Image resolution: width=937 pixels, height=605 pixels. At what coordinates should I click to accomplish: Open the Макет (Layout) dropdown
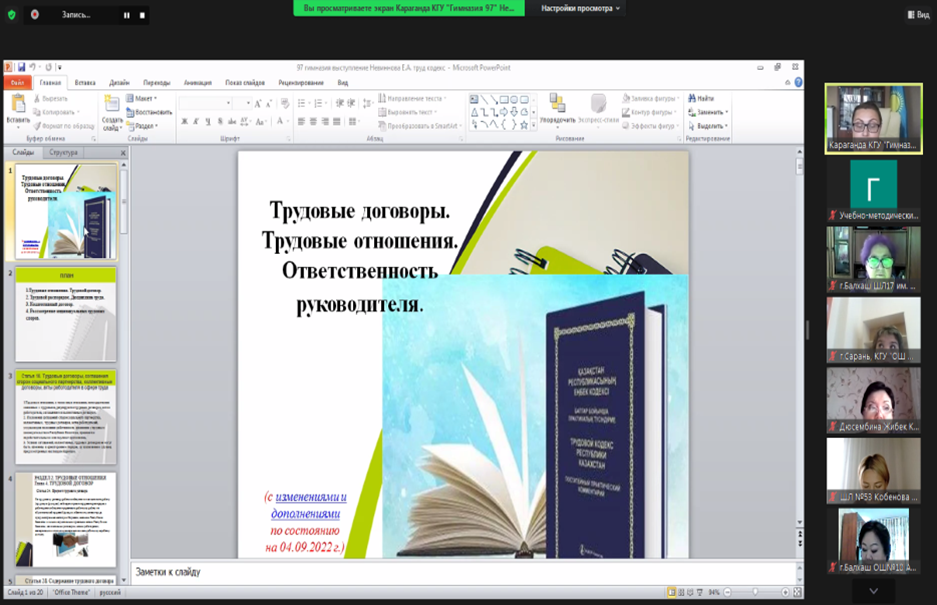(143, 98)
